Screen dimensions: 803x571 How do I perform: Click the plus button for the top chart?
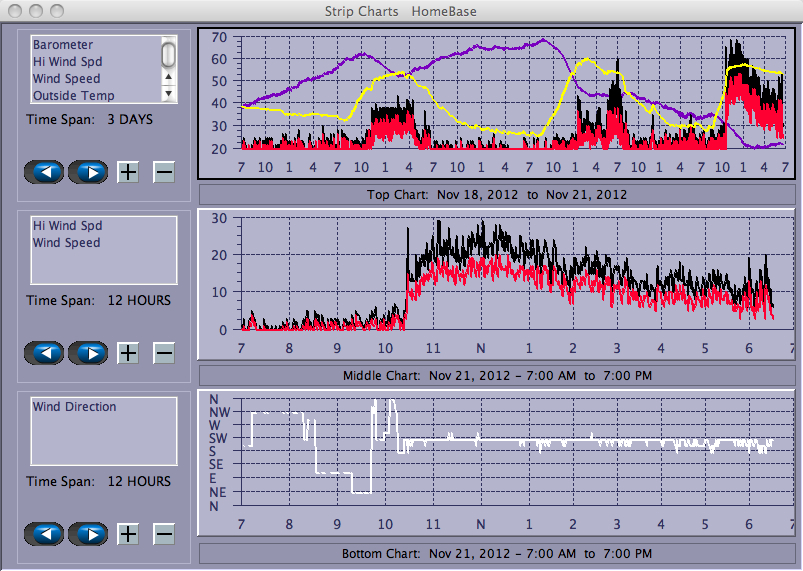[128, 172]
